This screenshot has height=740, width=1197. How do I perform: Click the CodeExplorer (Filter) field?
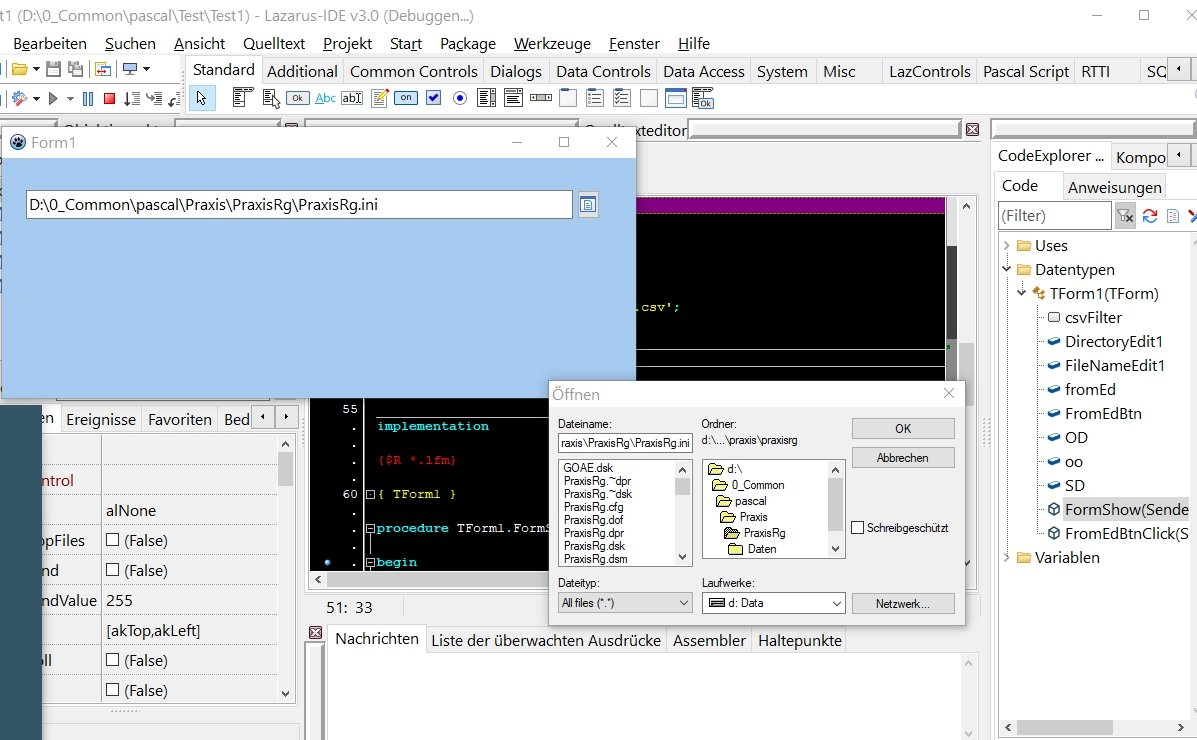pyautogui.click(x=1054, y=215)
